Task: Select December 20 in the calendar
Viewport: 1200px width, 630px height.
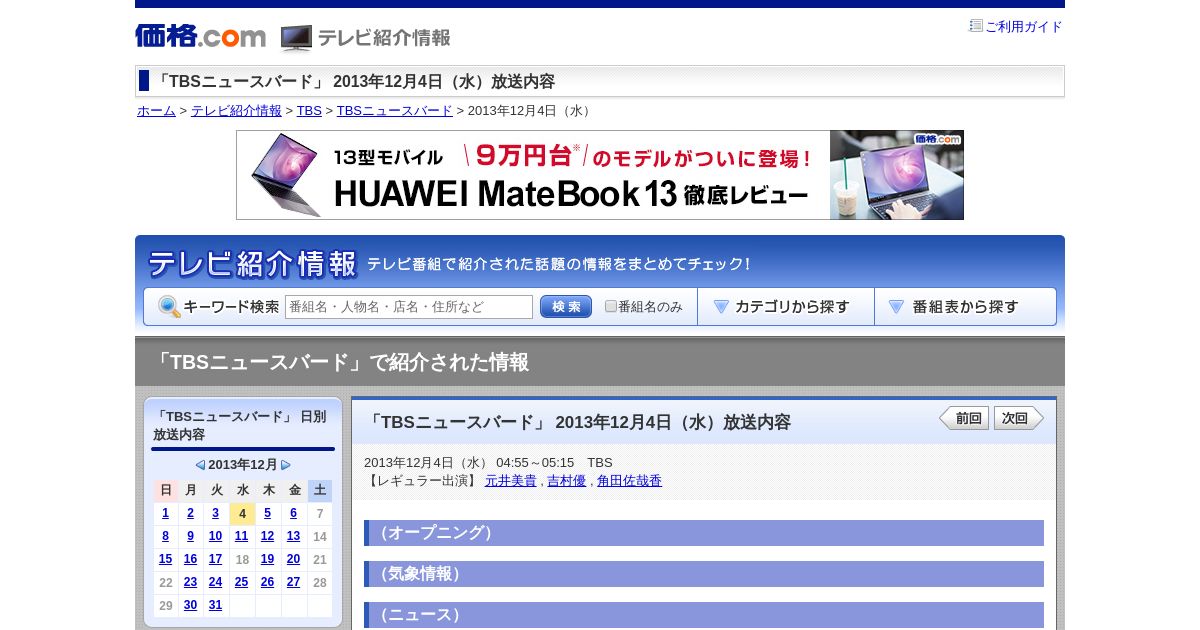Action: click(x=293, y=559)
